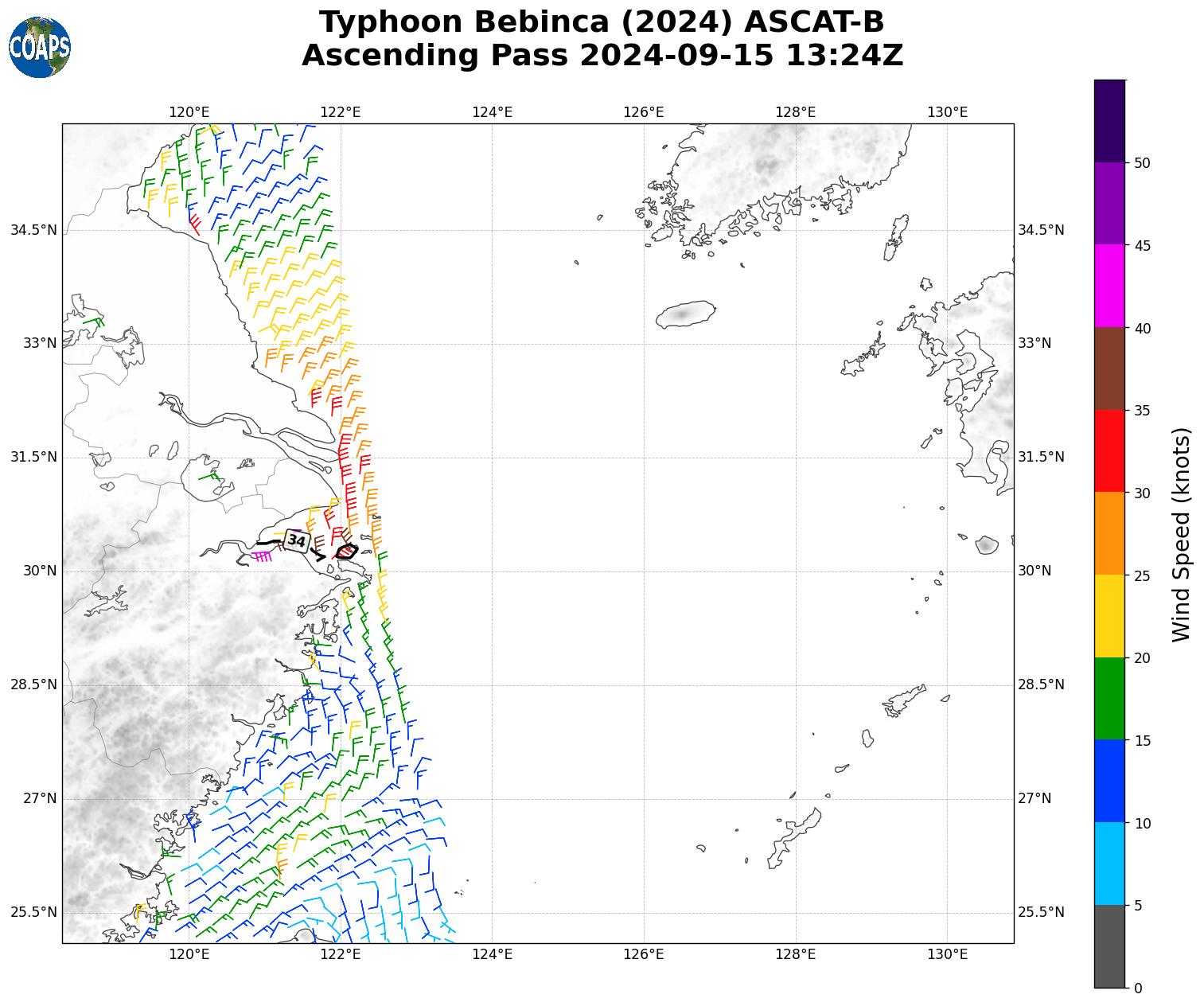The height and width of the screenshot is (1006, 1204).
Task: Select the black typhoon center marker
Action: (x=346, y=551)
